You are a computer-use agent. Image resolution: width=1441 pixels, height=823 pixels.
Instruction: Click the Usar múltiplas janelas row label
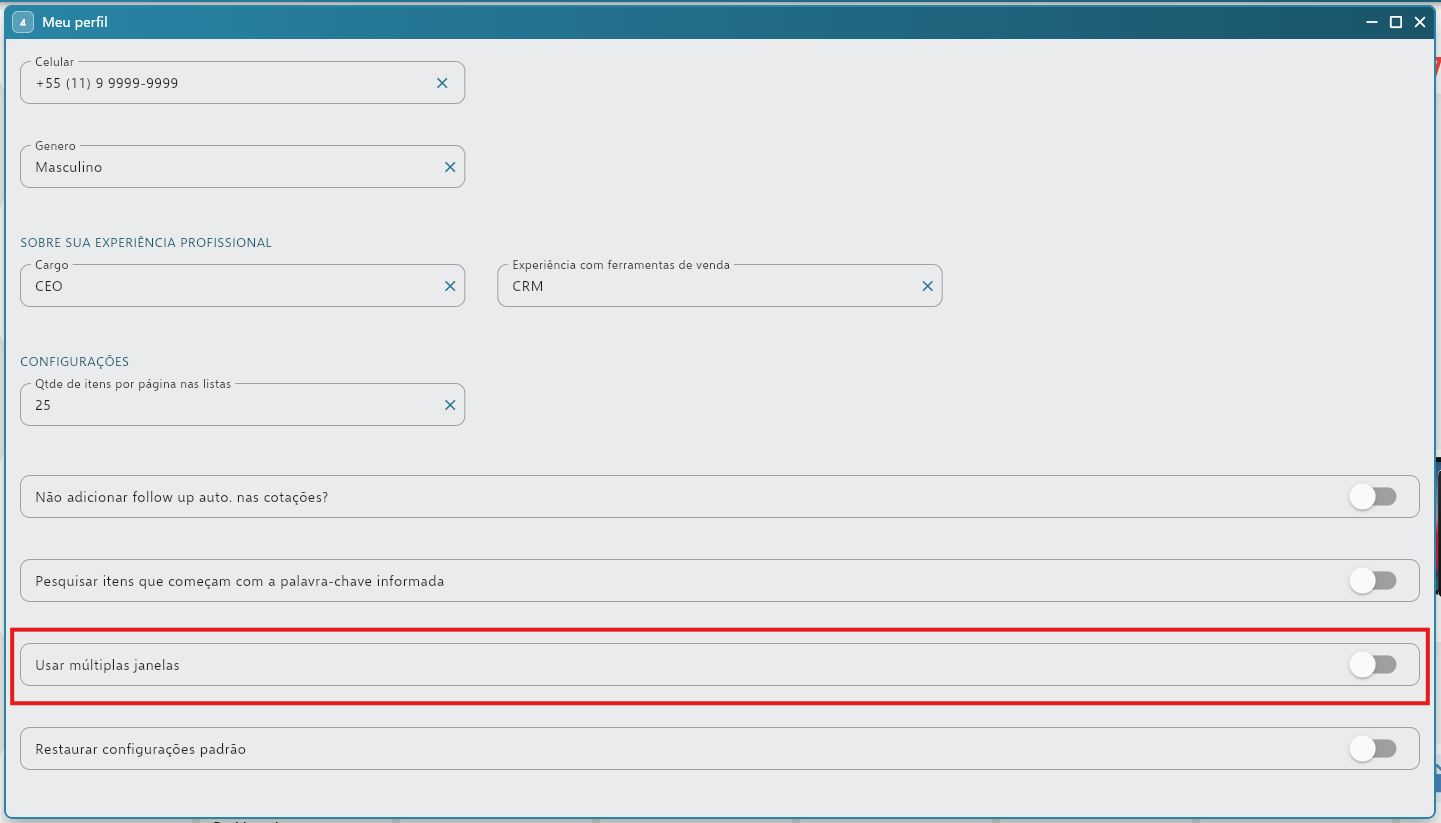(x=107, y=665)
